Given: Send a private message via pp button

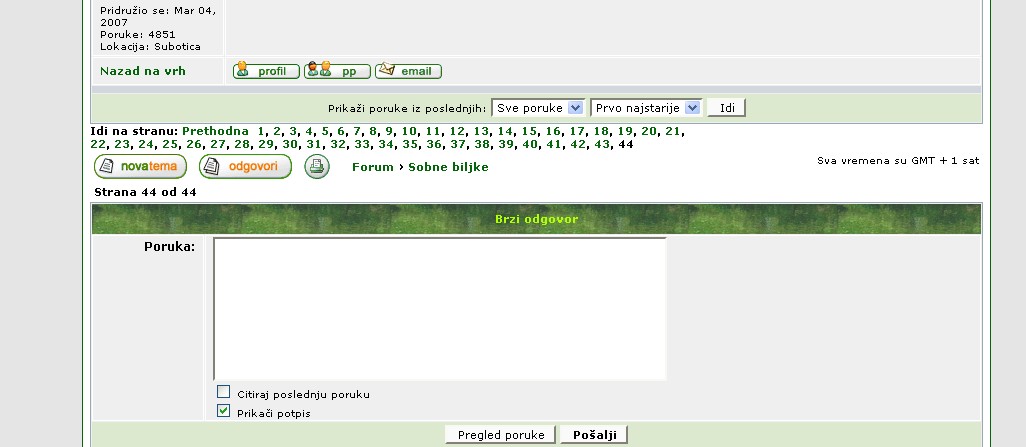Looking at the screenshot, I should tap(337, 71).
